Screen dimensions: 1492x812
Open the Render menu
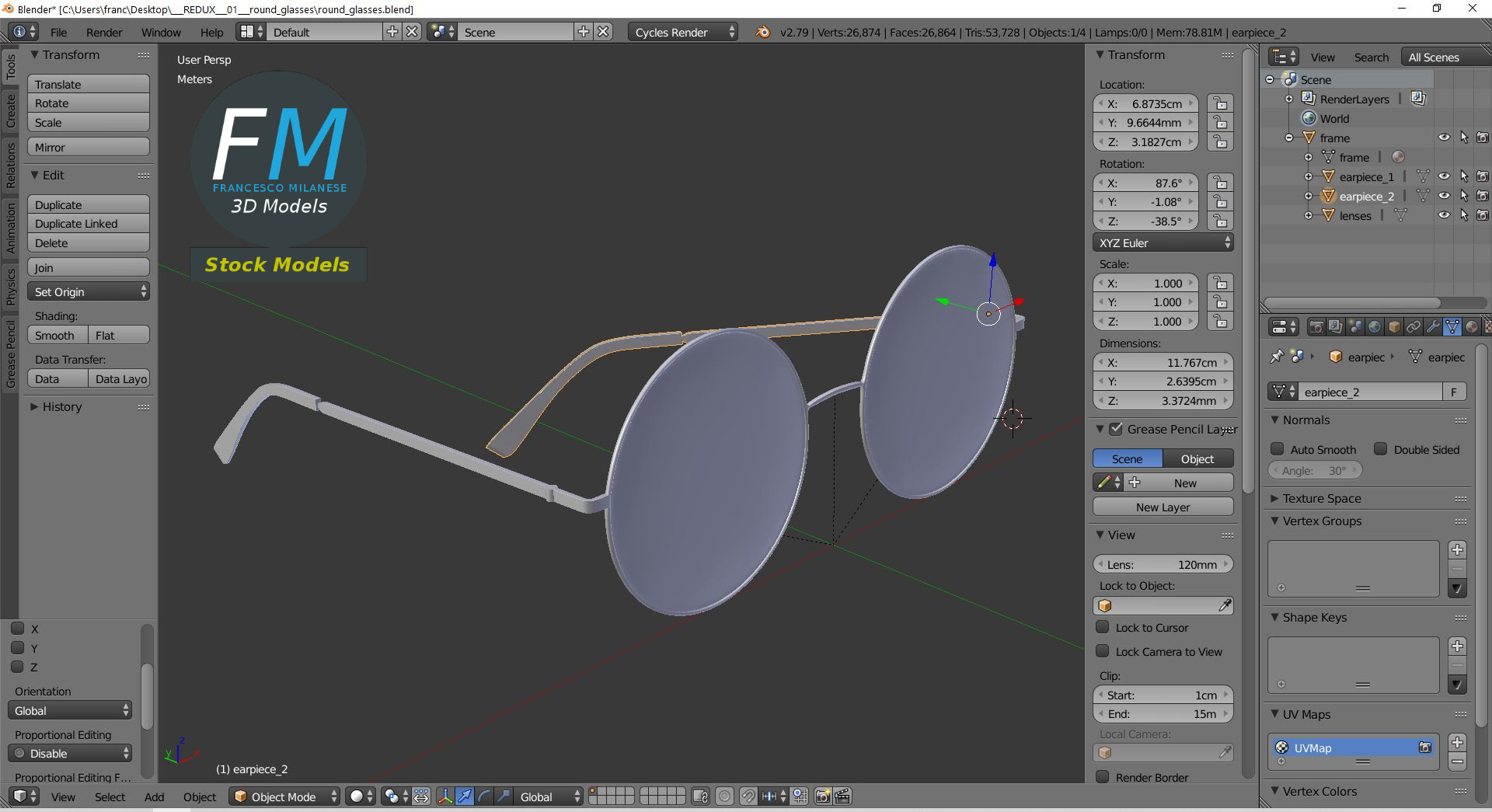coord(104,32)
